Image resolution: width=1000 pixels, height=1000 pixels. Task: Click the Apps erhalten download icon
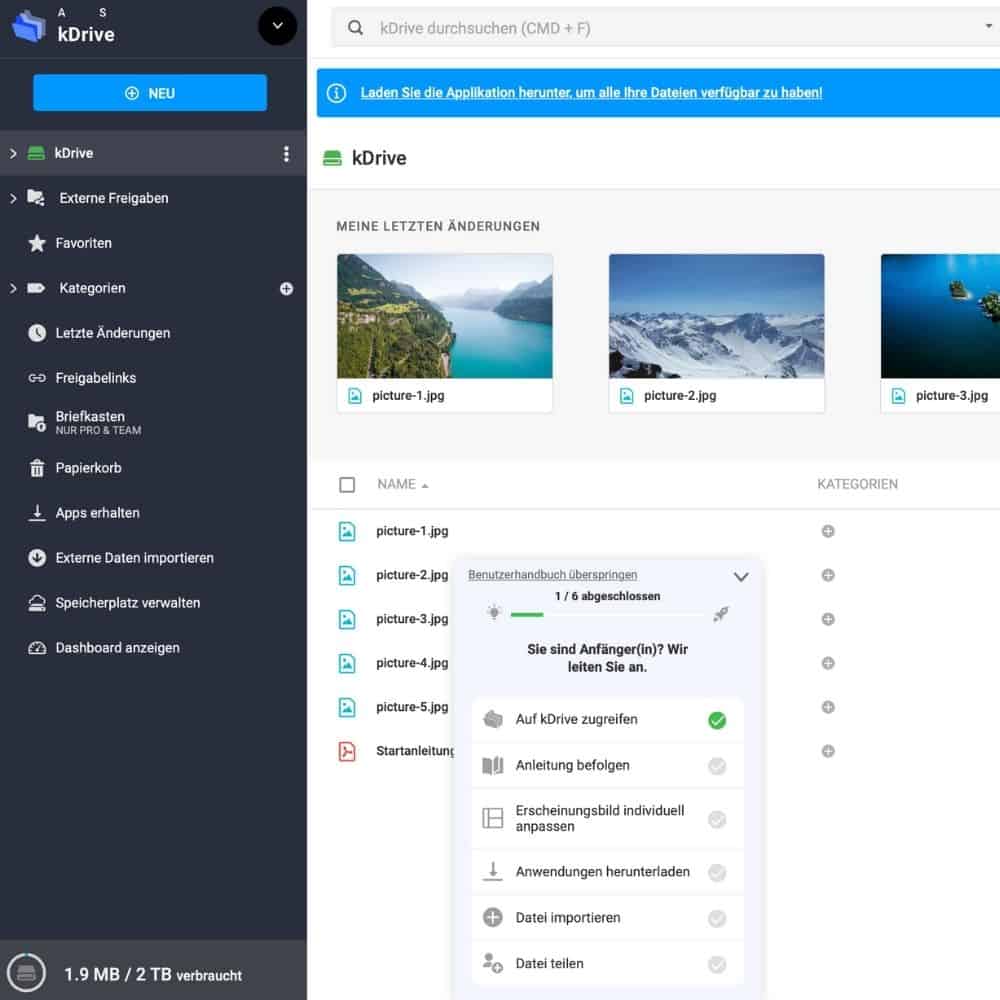point(37,513)
